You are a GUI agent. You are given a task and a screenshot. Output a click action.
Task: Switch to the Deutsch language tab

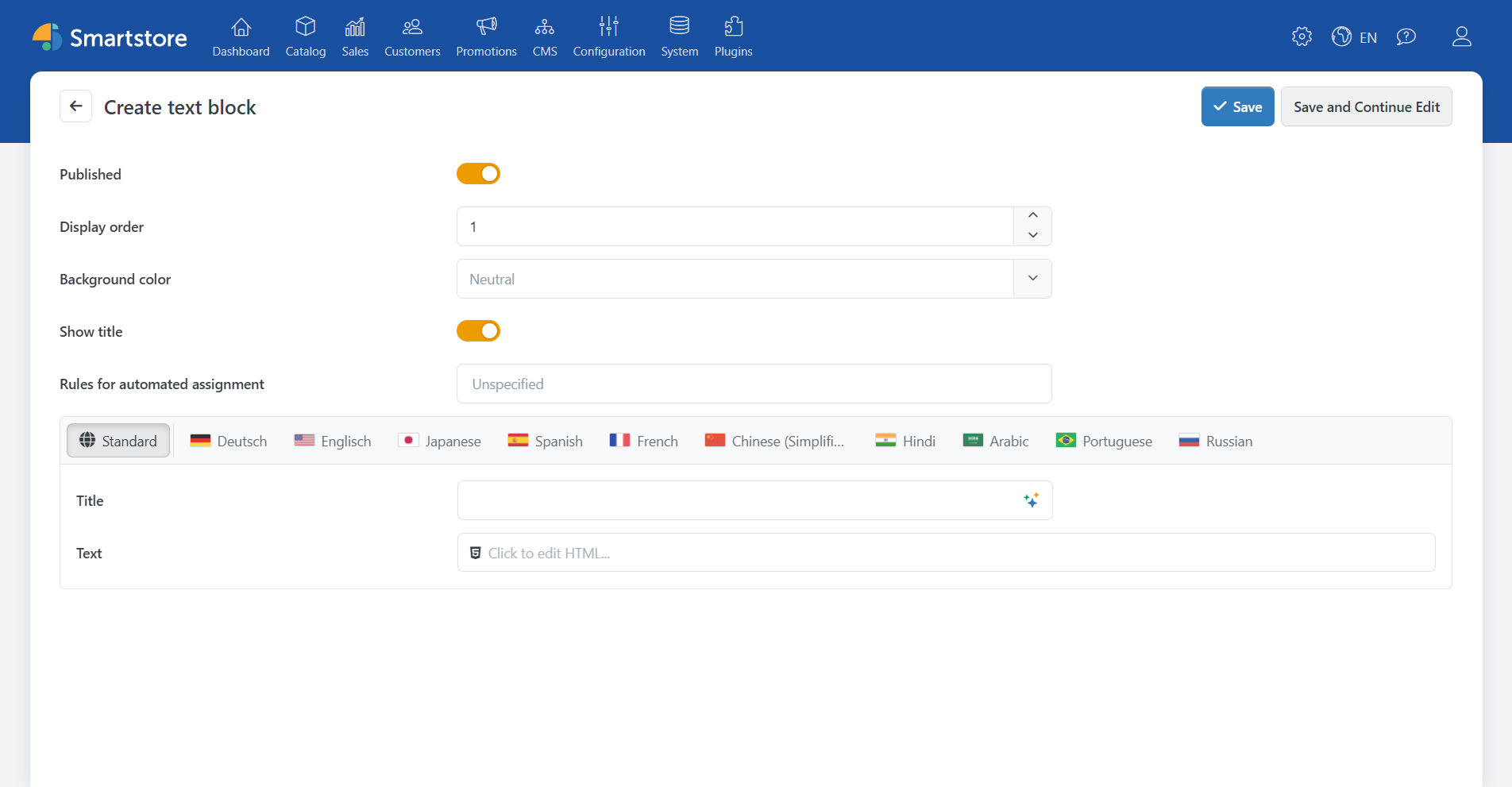[228, 441]
